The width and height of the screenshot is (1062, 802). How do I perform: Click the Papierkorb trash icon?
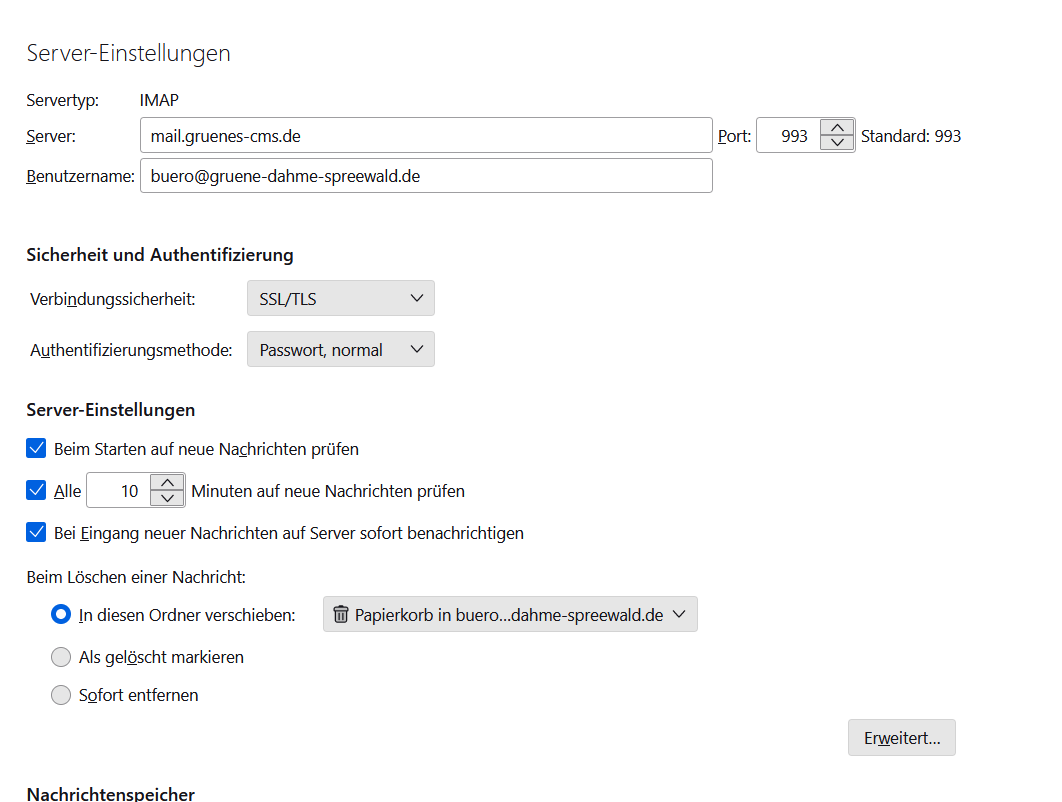[x=341, y=615]
